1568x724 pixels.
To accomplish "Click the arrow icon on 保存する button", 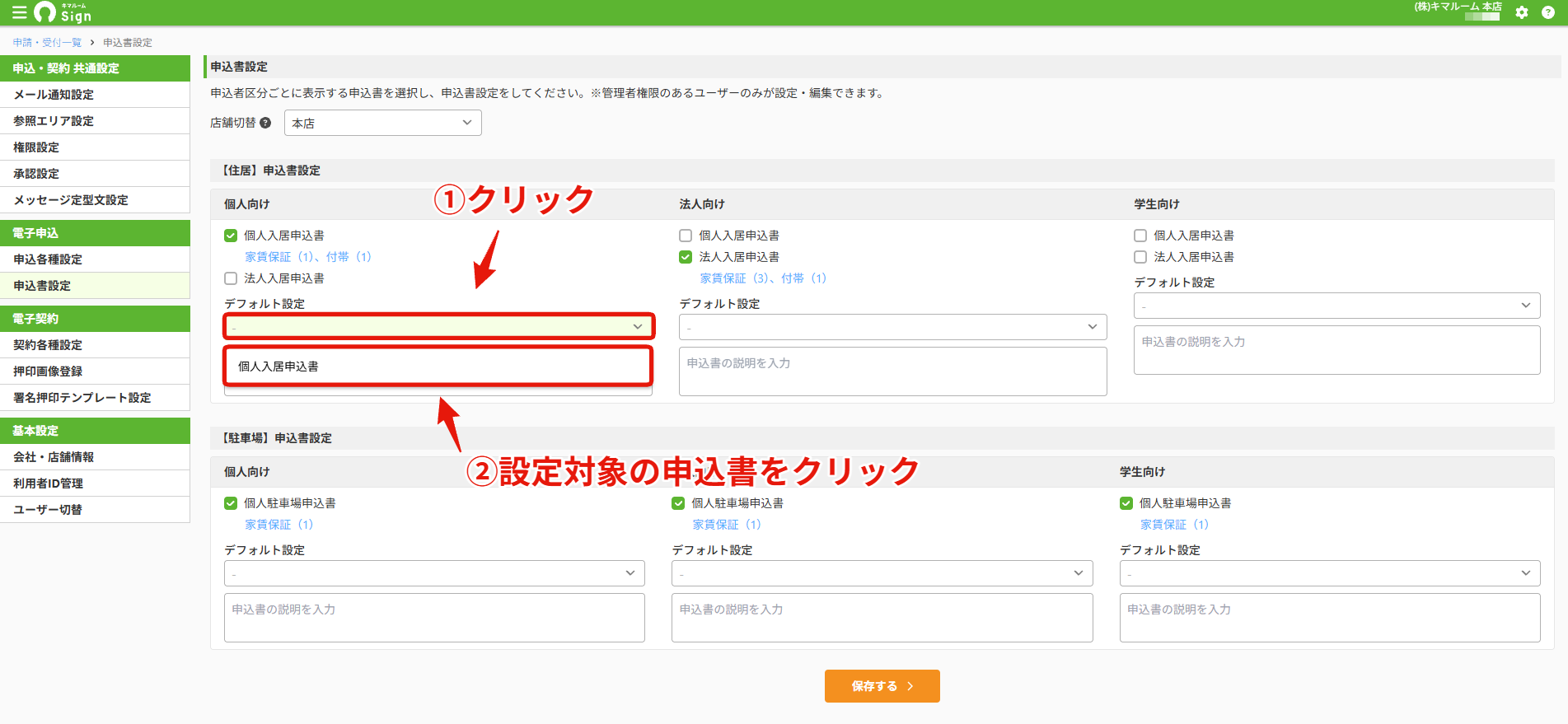I will [910, 686].
